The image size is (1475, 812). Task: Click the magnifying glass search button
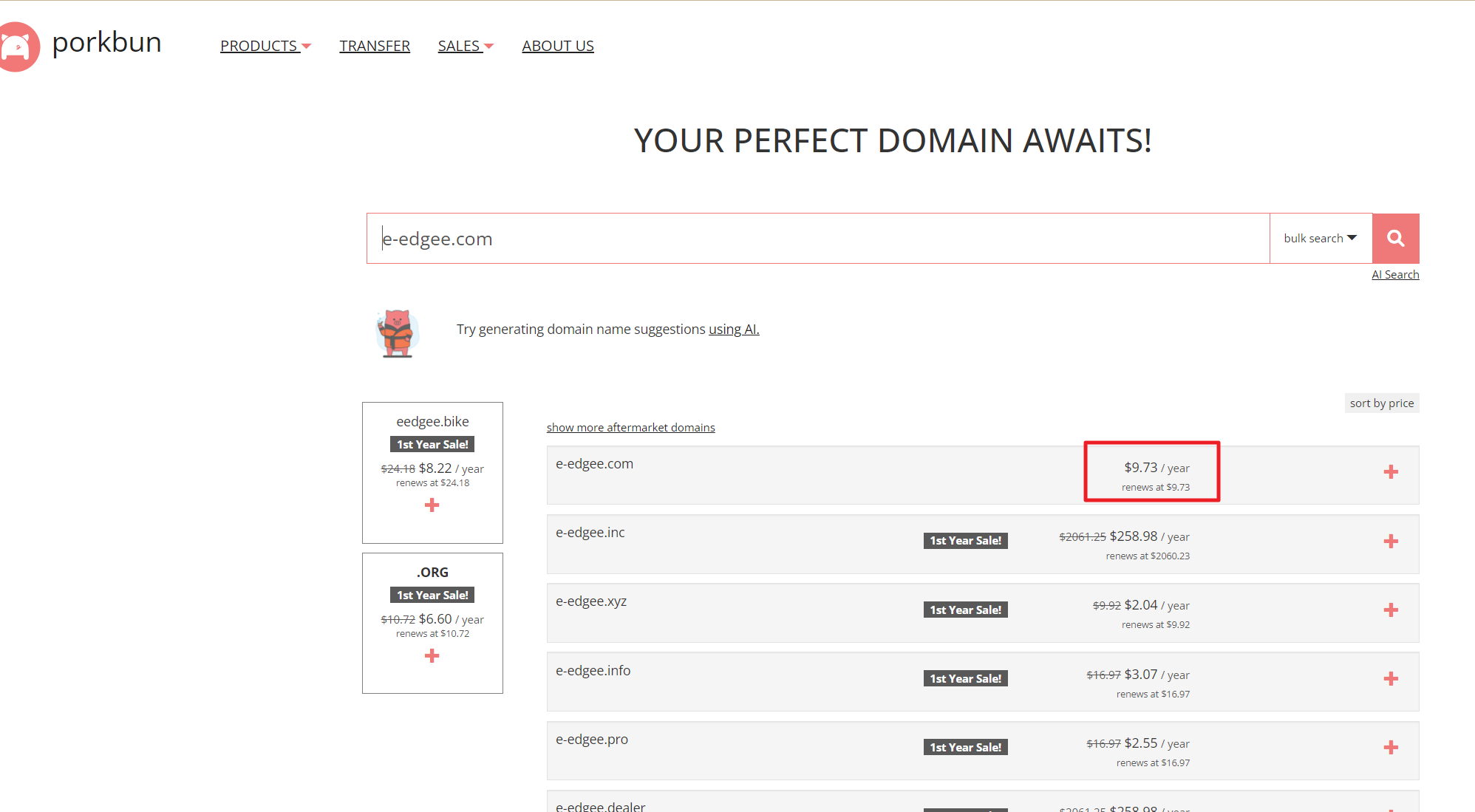tap(1395, 239)
